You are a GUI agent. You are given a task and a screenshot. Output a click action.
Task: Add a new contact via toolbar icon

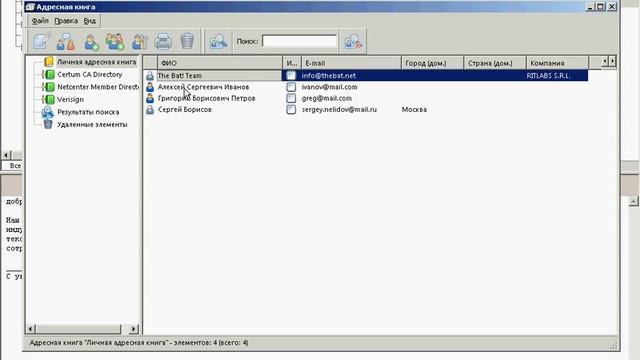tap(91, 41)
